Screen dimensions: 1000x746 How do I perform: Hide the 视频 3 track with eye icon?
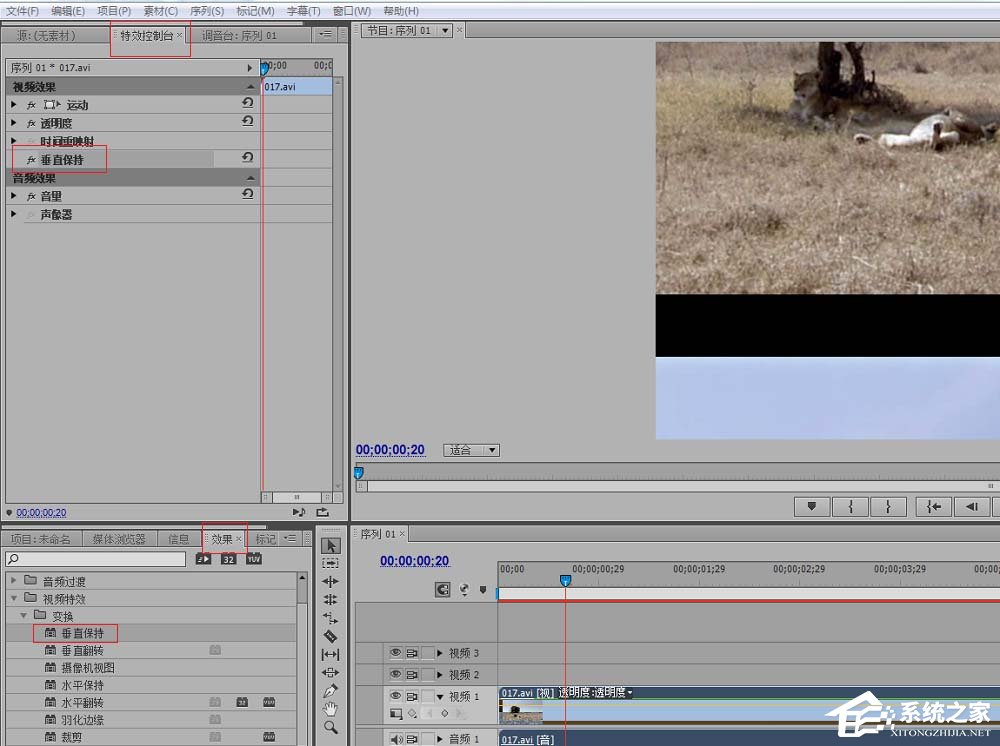point(395,653)
